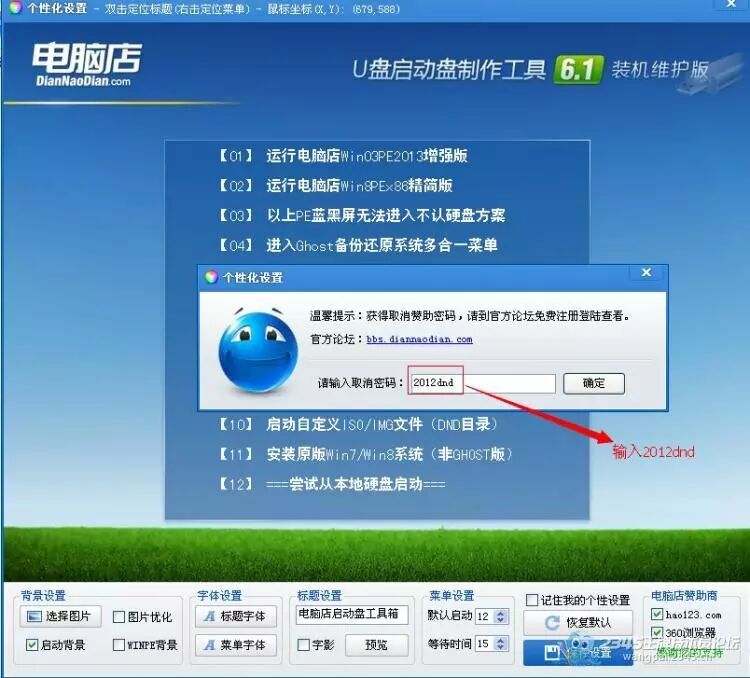Open the 菜单字体 font setting
750x678 pixels.
pos(236,645)
